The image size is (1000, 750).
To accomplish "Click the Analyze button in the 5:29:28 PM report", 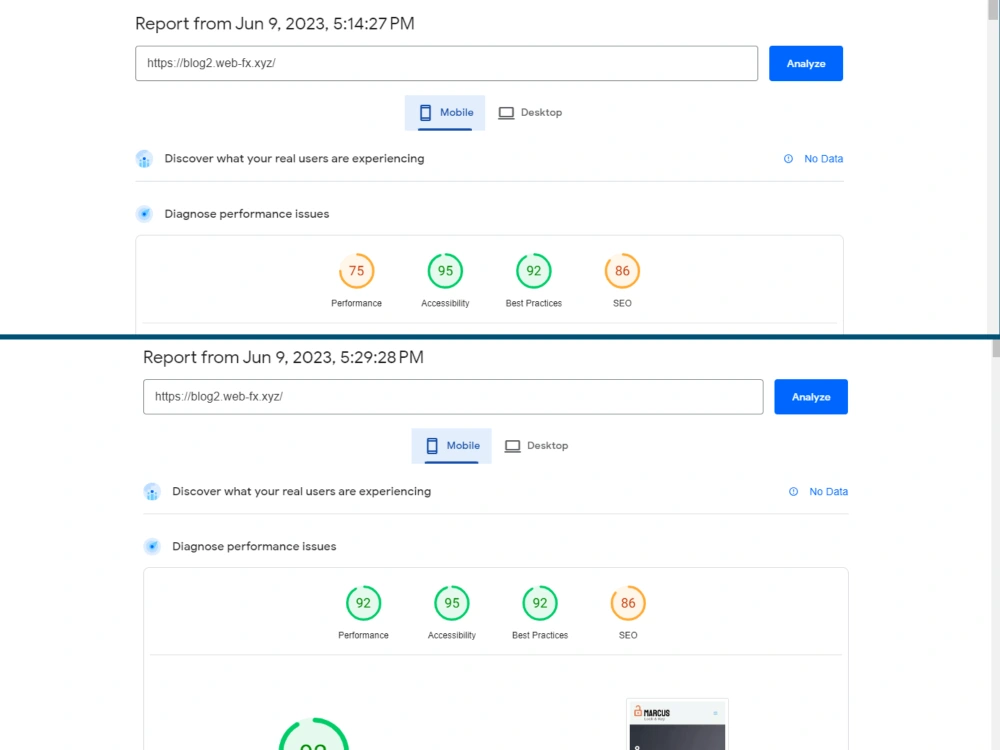I will (x=811, y=397).
